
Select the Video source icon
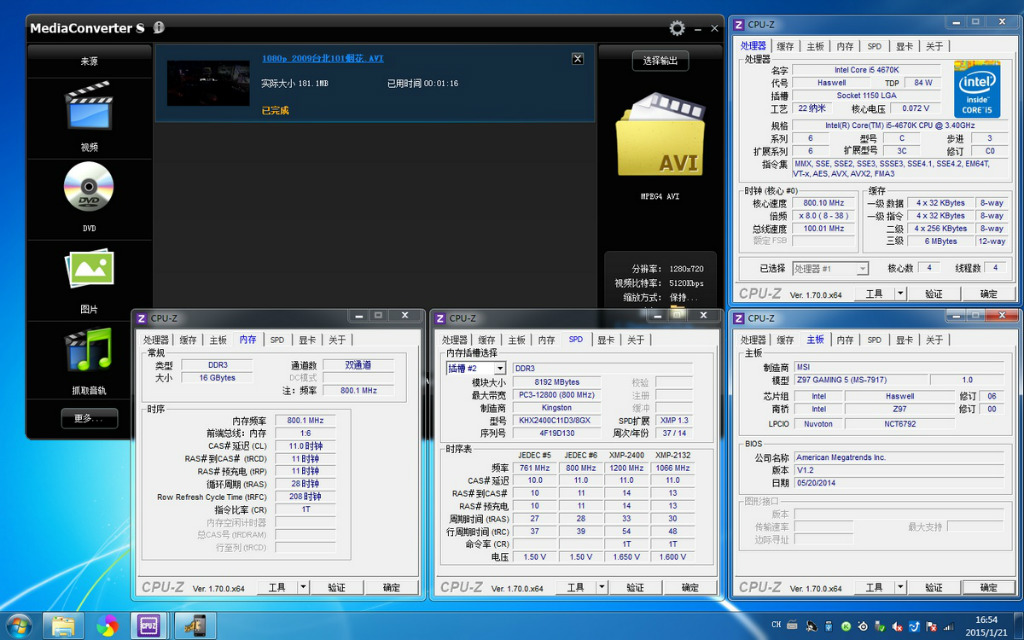pos(89,106)
